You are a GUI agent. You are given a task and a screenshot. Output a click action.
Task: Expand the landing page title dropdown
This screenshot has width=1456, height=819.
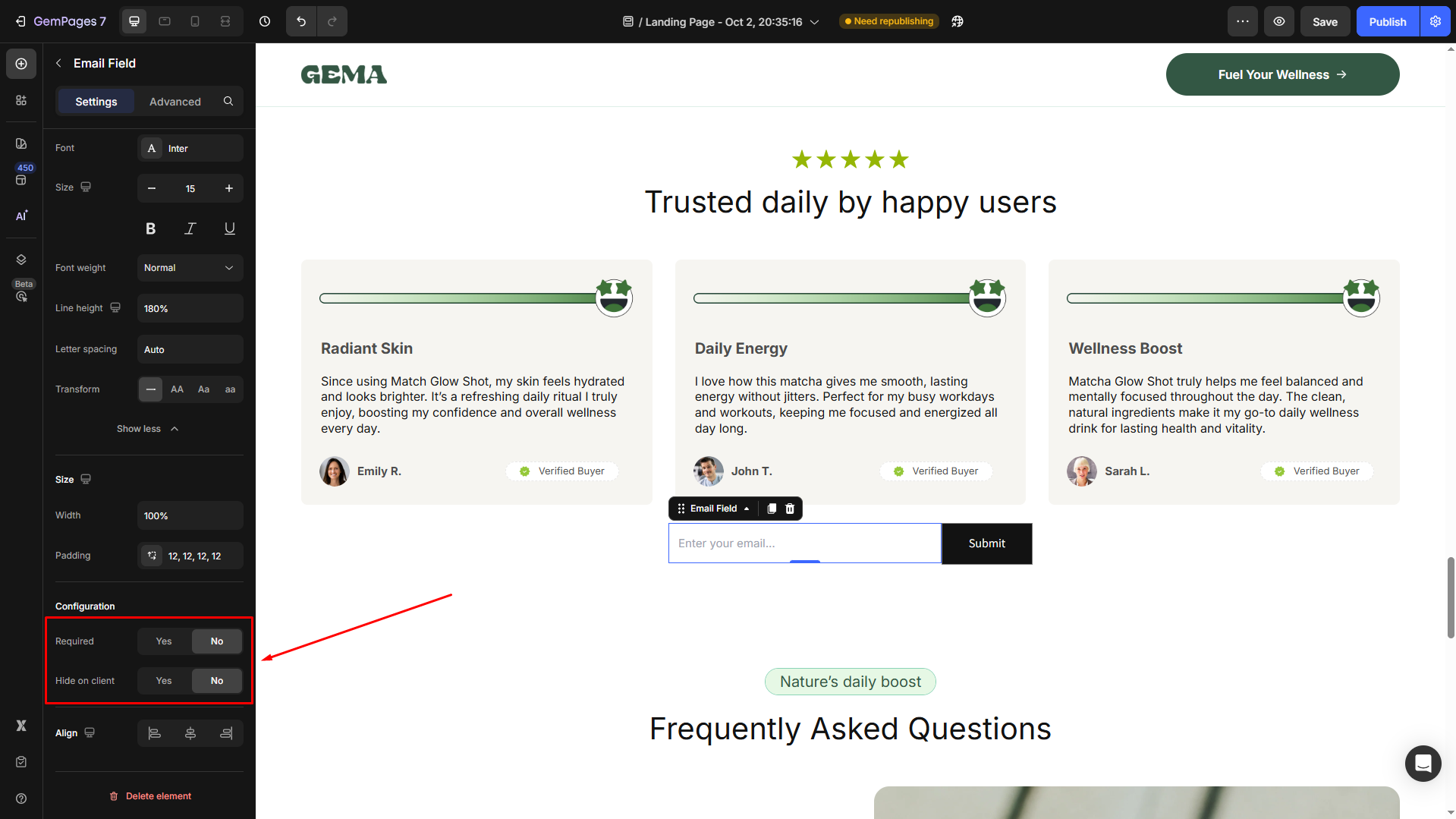point(815,22)
